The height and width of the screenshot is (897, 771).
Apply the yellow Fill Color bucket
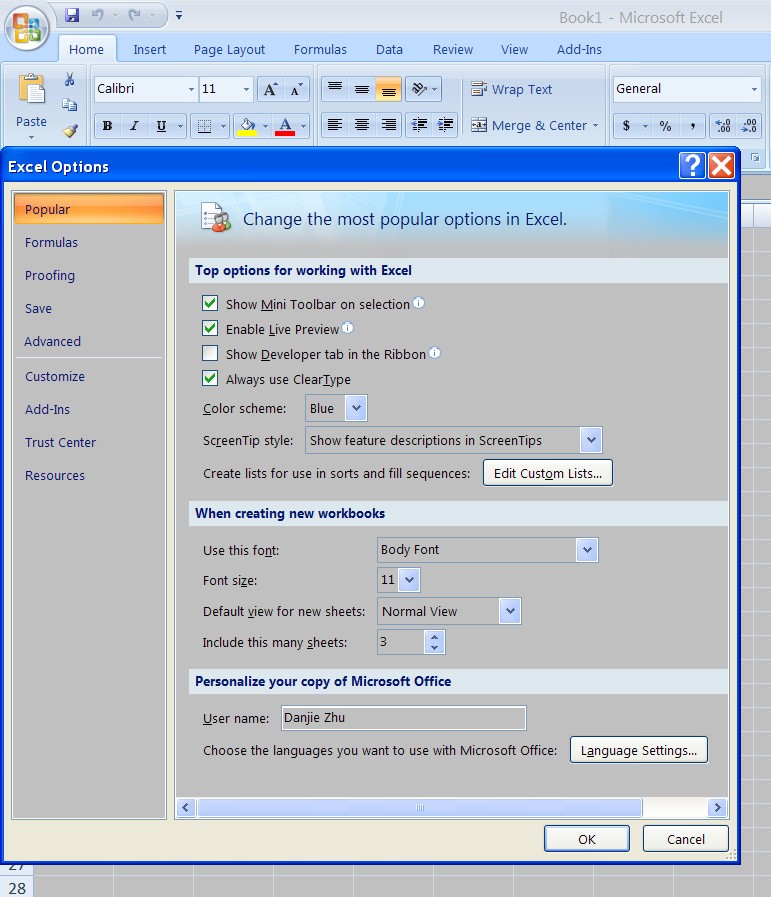point(247,126)
